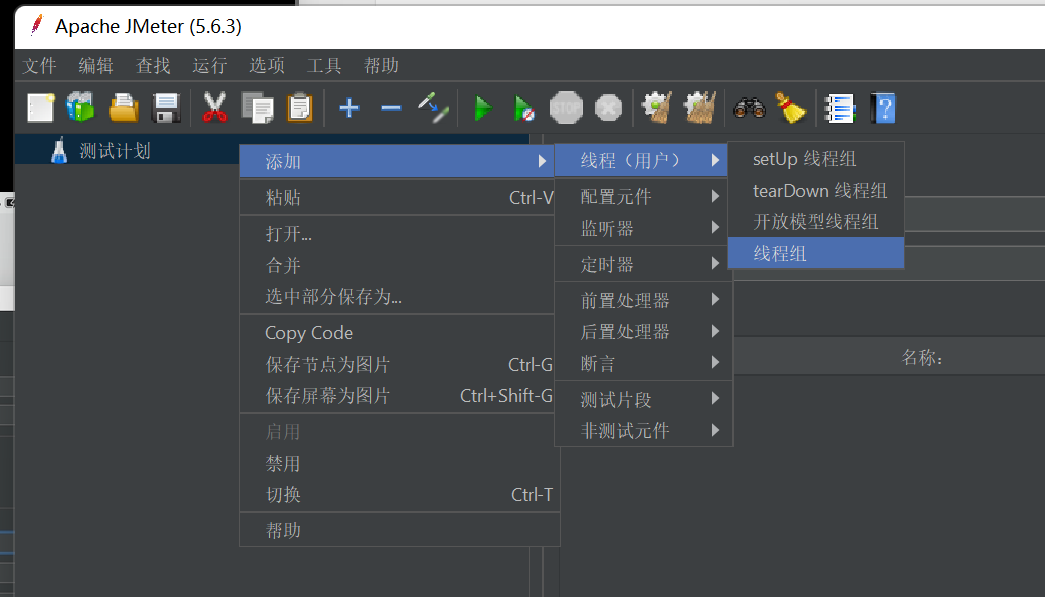
Task: Click the test plan flask icon
Action: point(59,151)
